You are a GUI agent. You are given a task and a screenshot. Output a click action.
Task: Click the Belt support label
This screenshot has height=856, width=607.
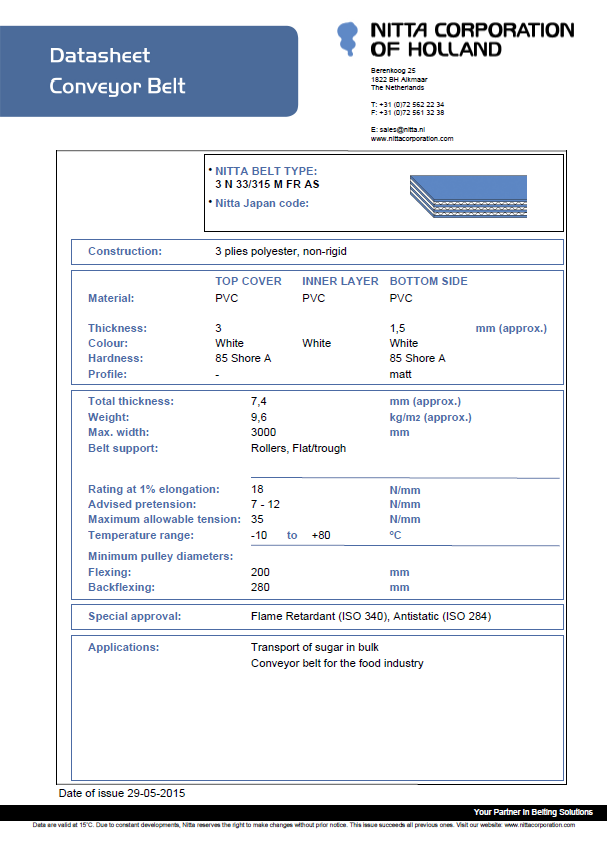pyautogui.click(x=123, y=448)
